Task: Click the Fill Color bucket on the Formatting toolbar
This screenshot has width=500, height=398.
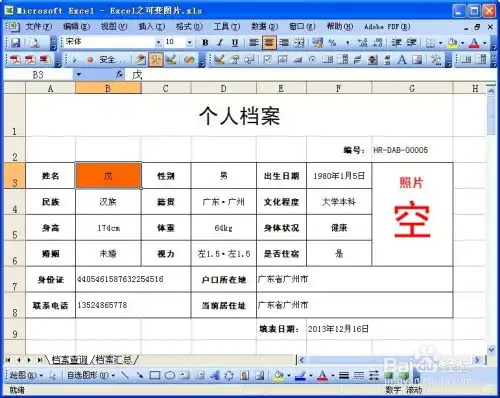Action: 453,43
